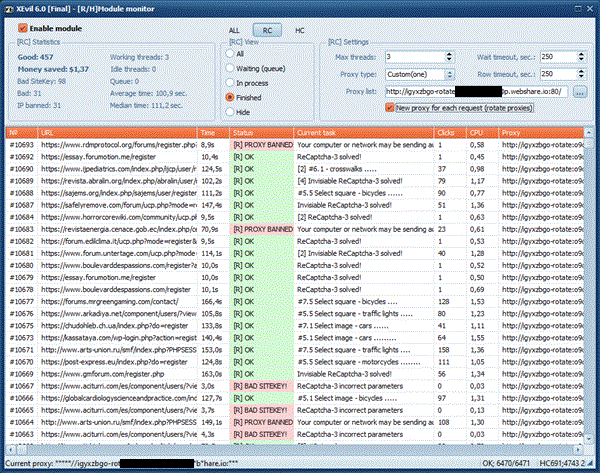Select row #10669 gmforum.com

coord(295,374)
